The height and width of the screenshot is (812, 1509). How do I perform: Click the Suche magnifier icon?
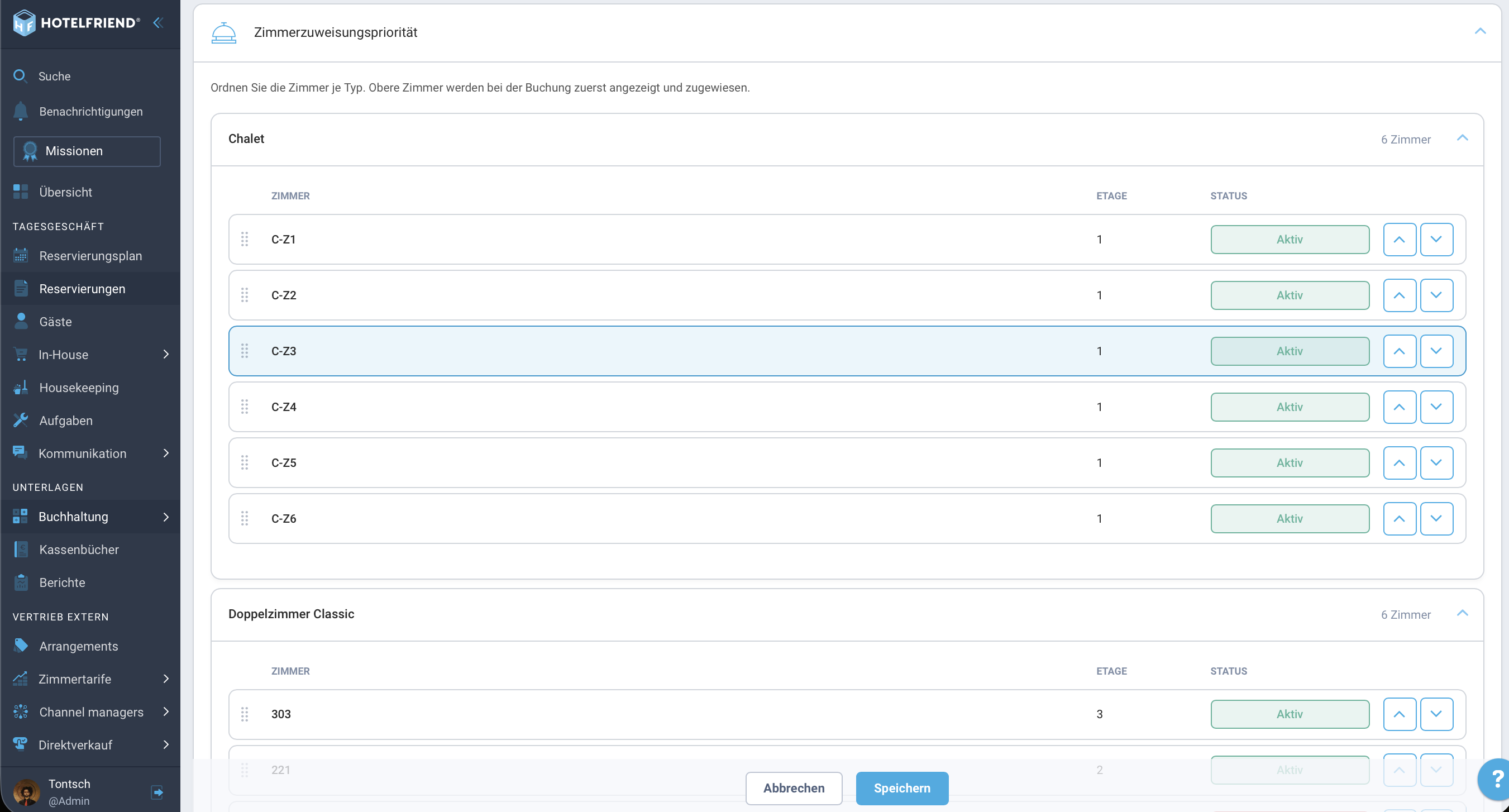tap(20, 75)
